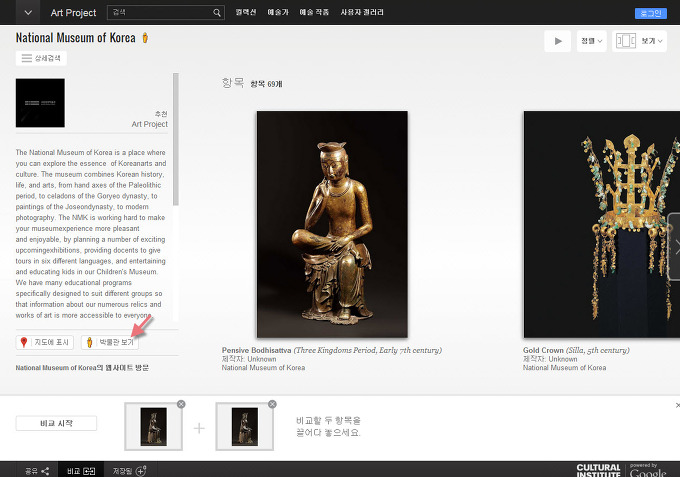Open the 예술가 menu
This screenshot has height=477, width=680.
(278, 13)
